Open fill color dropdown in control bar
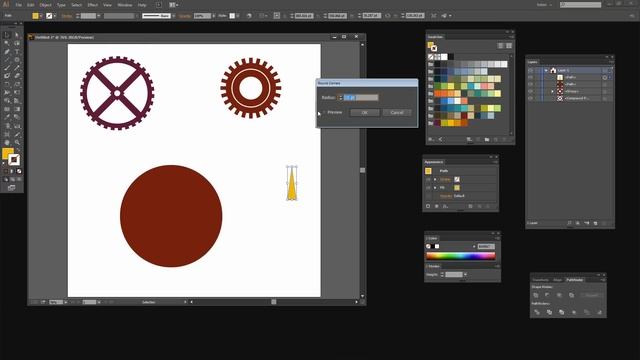 click(41, 16)
